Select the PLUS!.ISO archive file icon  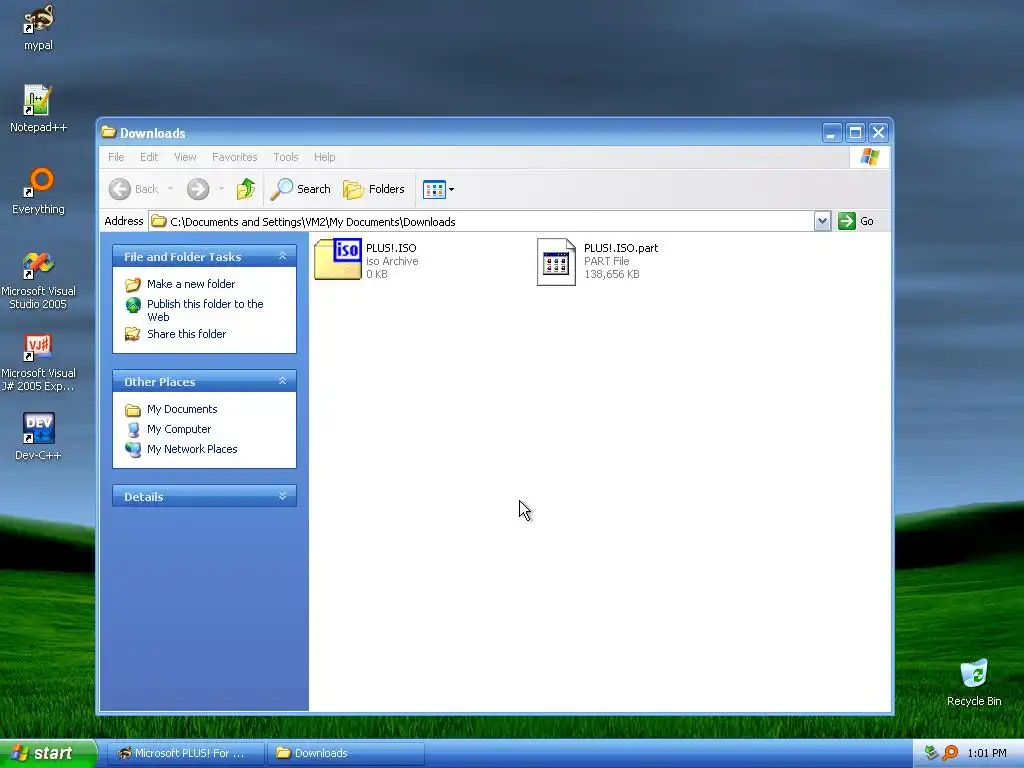(338, 259)
